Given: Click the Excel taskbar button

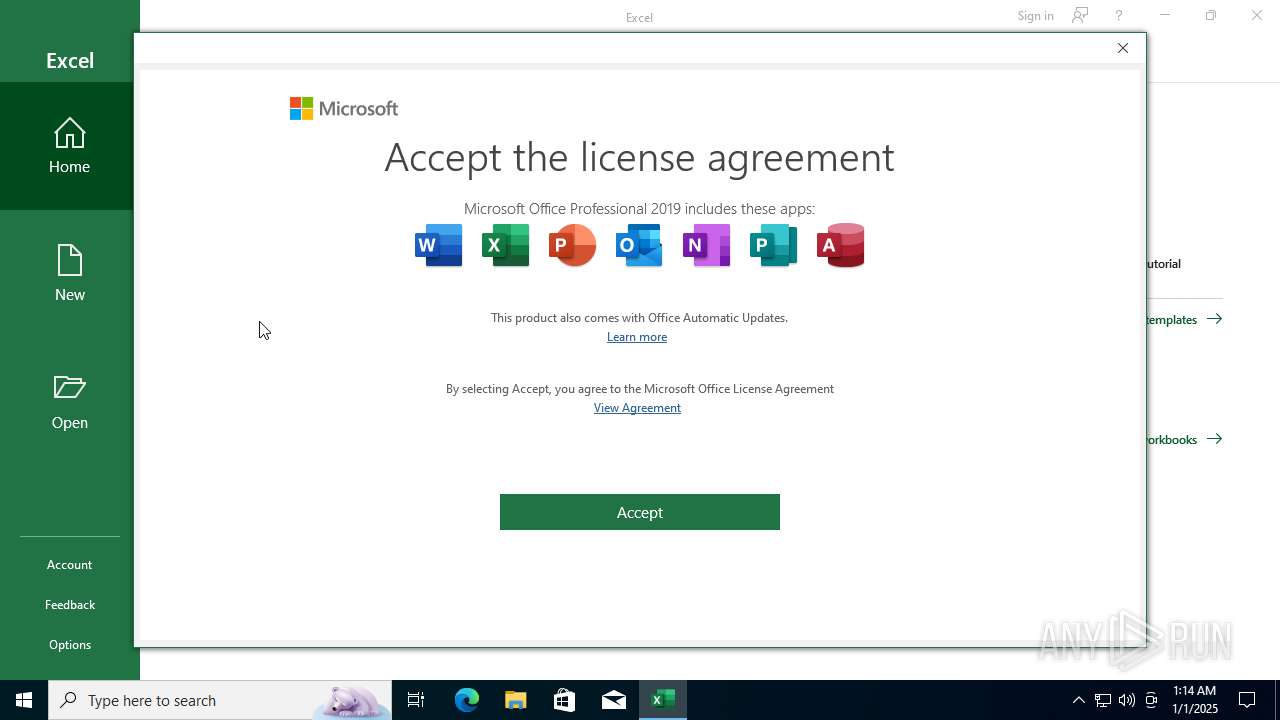Looking at the screenshot, I should (x=663, y=700).
